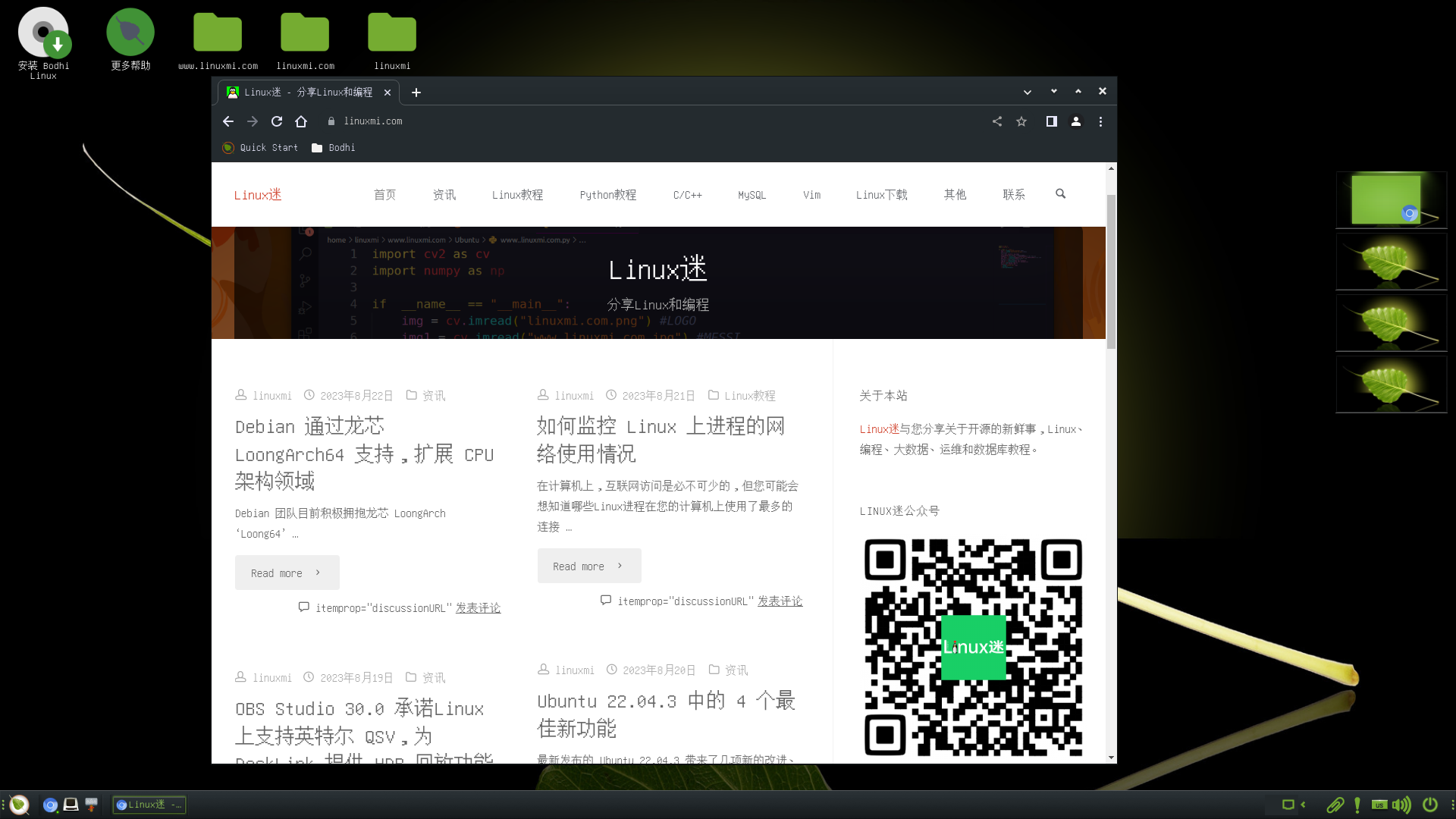This screenshot has height=819, width=1456.
Task: Click the site search magnifier icon
Action: [x=1060, y=194]
